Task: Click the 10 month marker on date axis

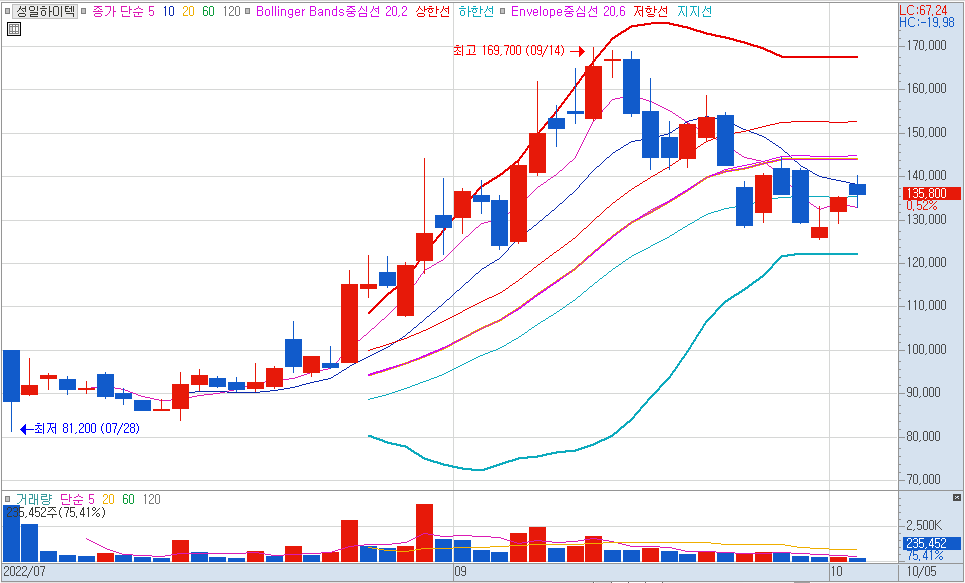Action: tap(836, 571)
